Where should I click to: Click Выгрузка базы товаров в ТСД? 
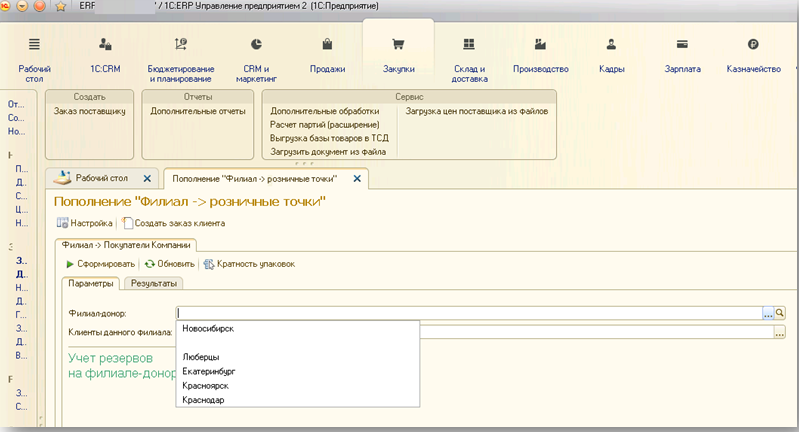click(x=329, y=138)
